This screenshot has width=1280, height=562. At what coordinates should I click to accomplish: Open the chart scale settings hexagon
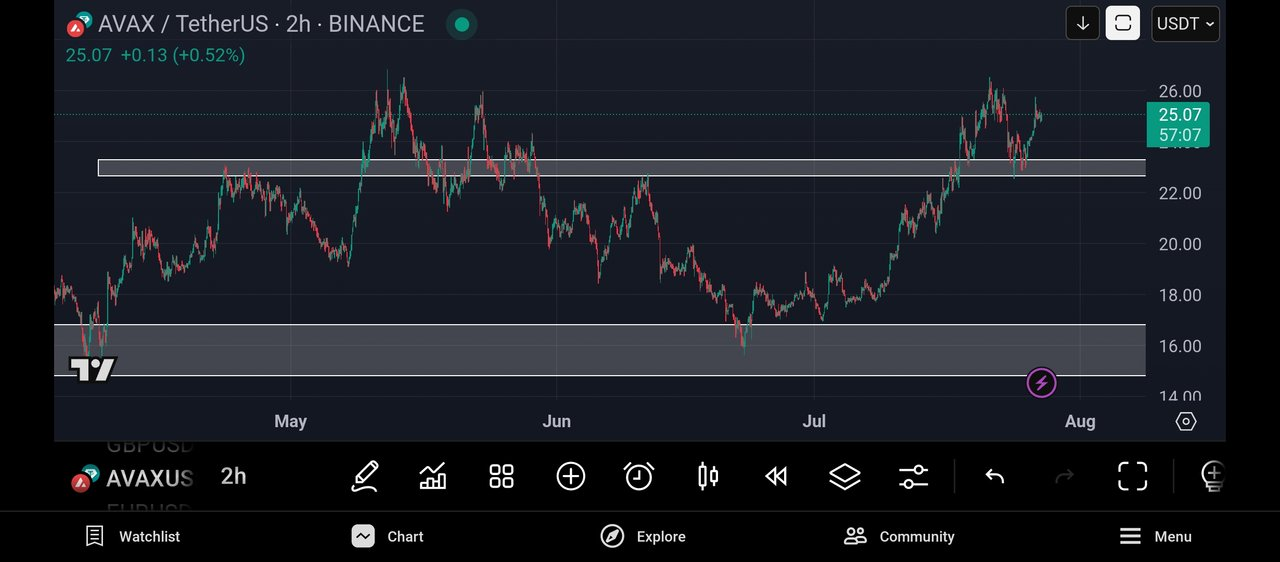click(x=1186, y=421)
